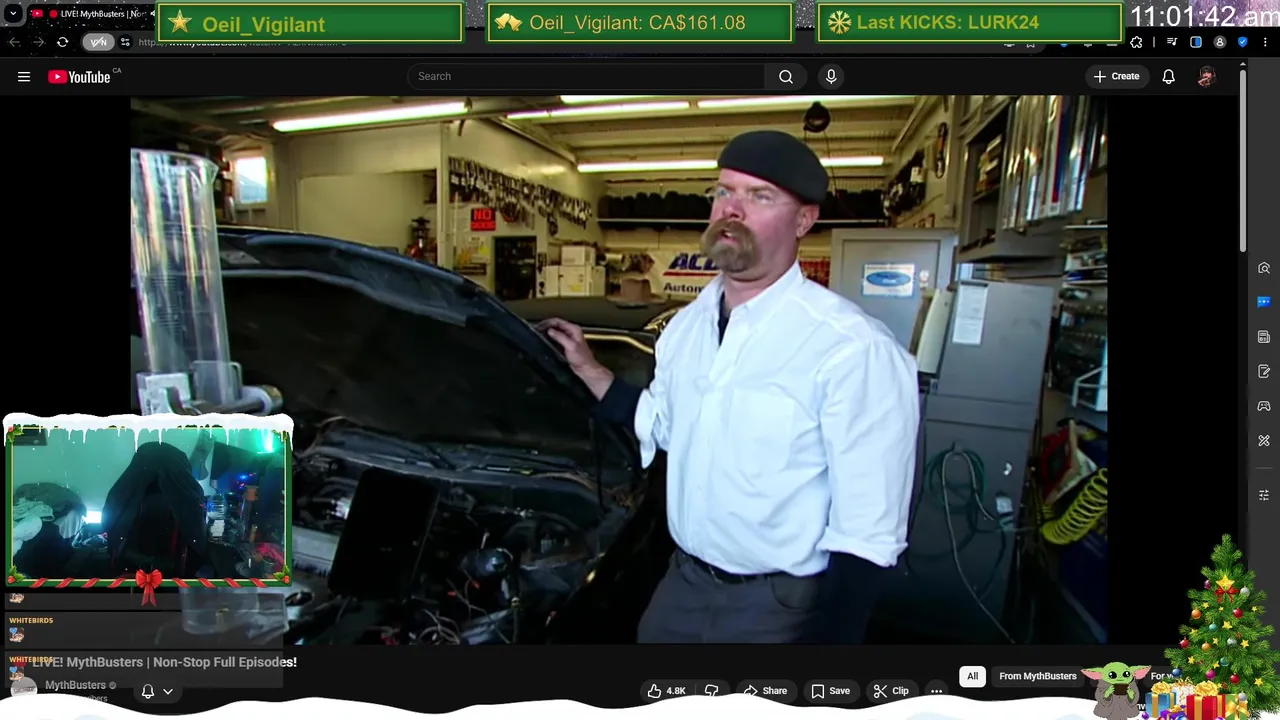Like the video with 4.8K likes
Image resolution: width=1280 pixels, height=720 pixels.
(x=666, y=691)
